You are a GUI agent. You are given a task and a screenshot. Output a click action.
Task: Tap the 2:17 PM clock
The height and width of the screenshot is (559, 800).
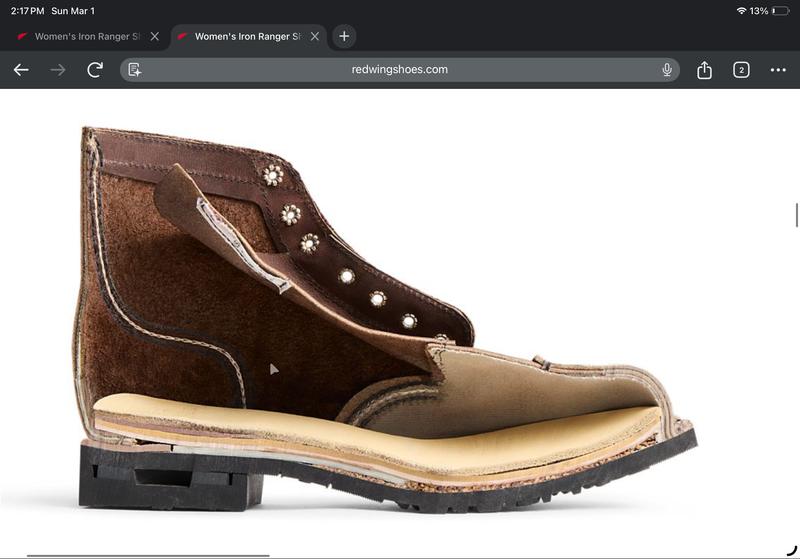click(x=27, y=11)
